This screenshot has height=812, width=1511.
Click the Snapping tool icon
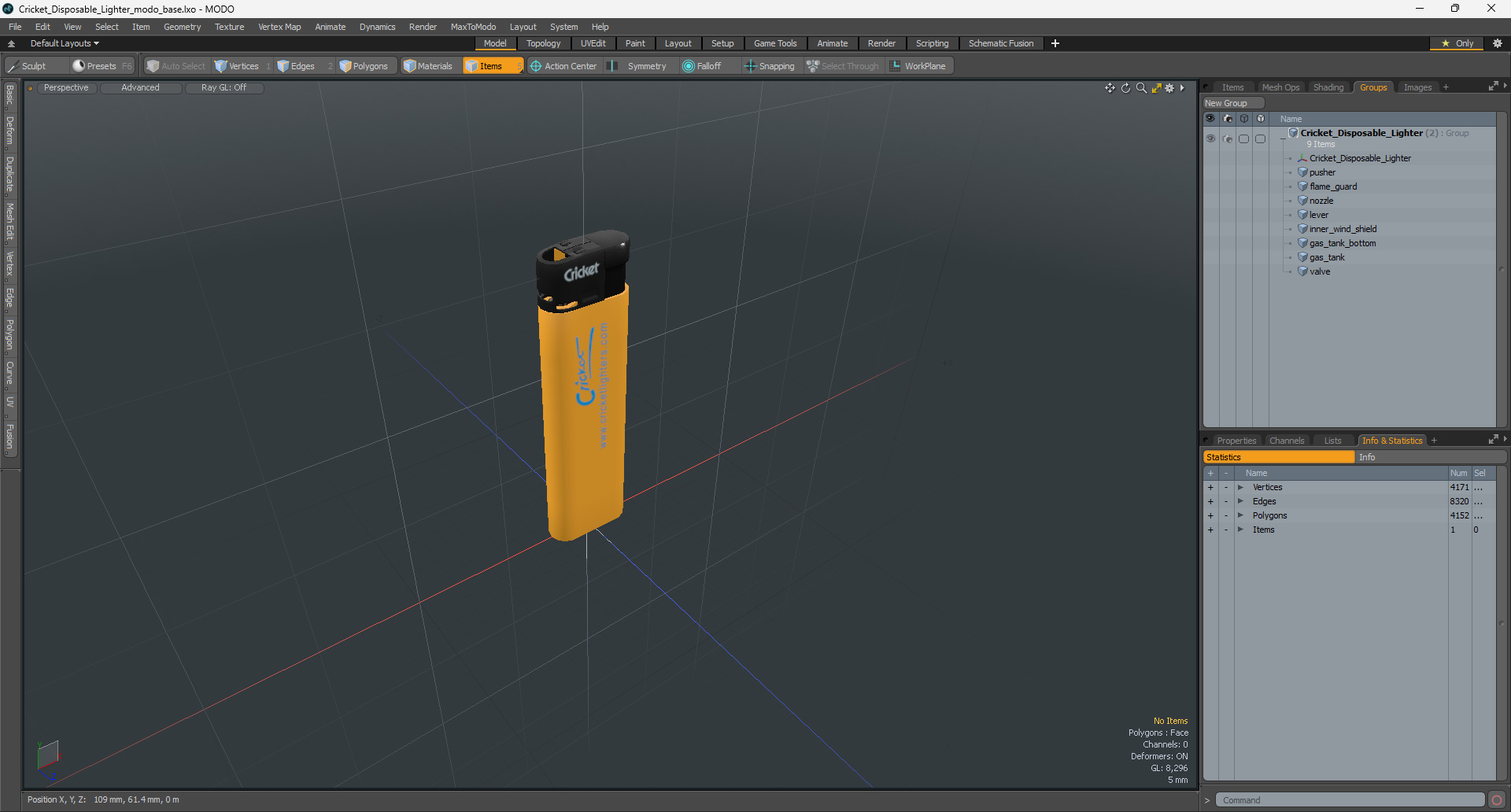coord(750,66)
